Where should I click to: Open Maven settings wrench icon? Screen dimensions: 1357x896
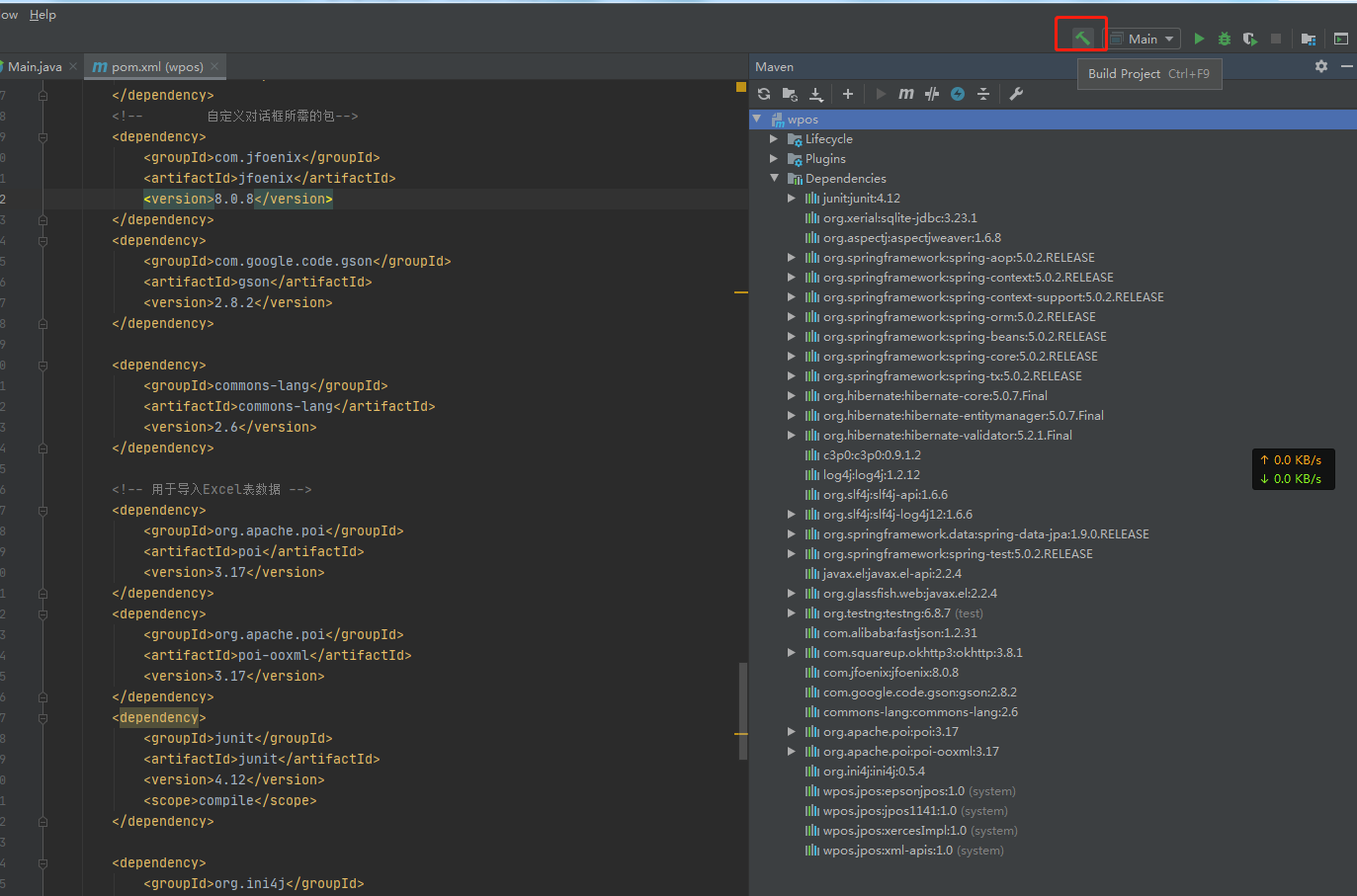[x=1016, y=94]
